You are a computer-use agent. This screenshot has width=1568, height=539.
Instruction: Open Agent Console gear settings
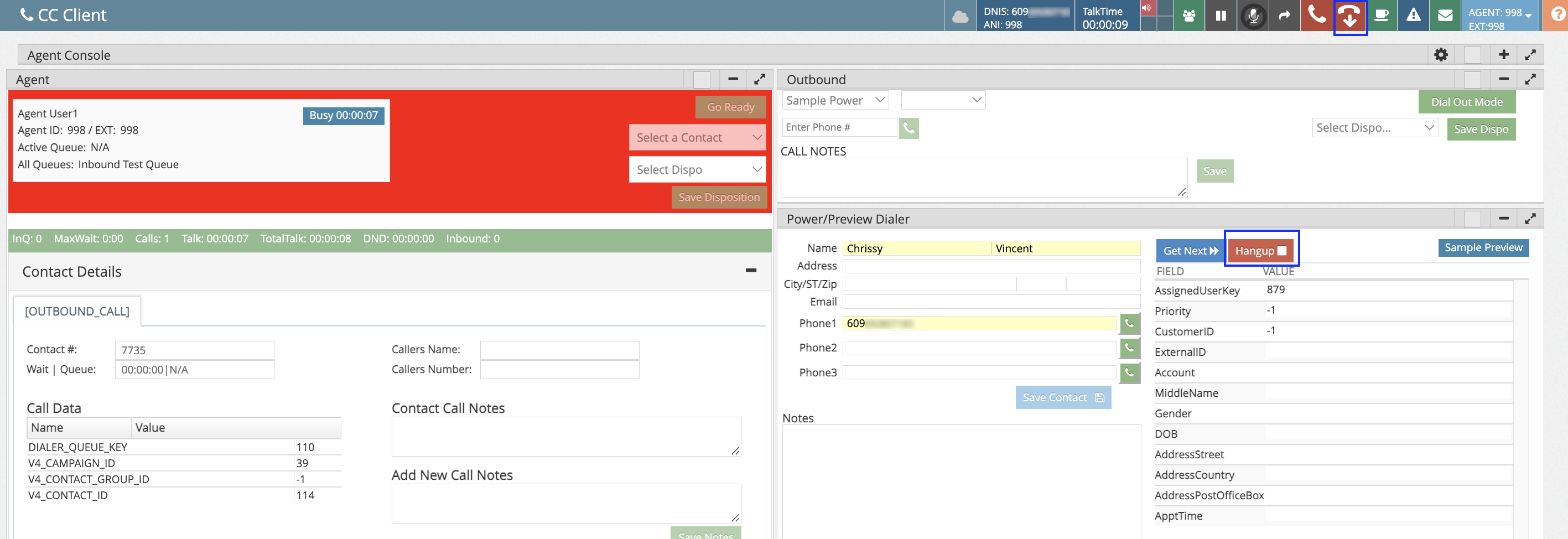point(1440,55)
